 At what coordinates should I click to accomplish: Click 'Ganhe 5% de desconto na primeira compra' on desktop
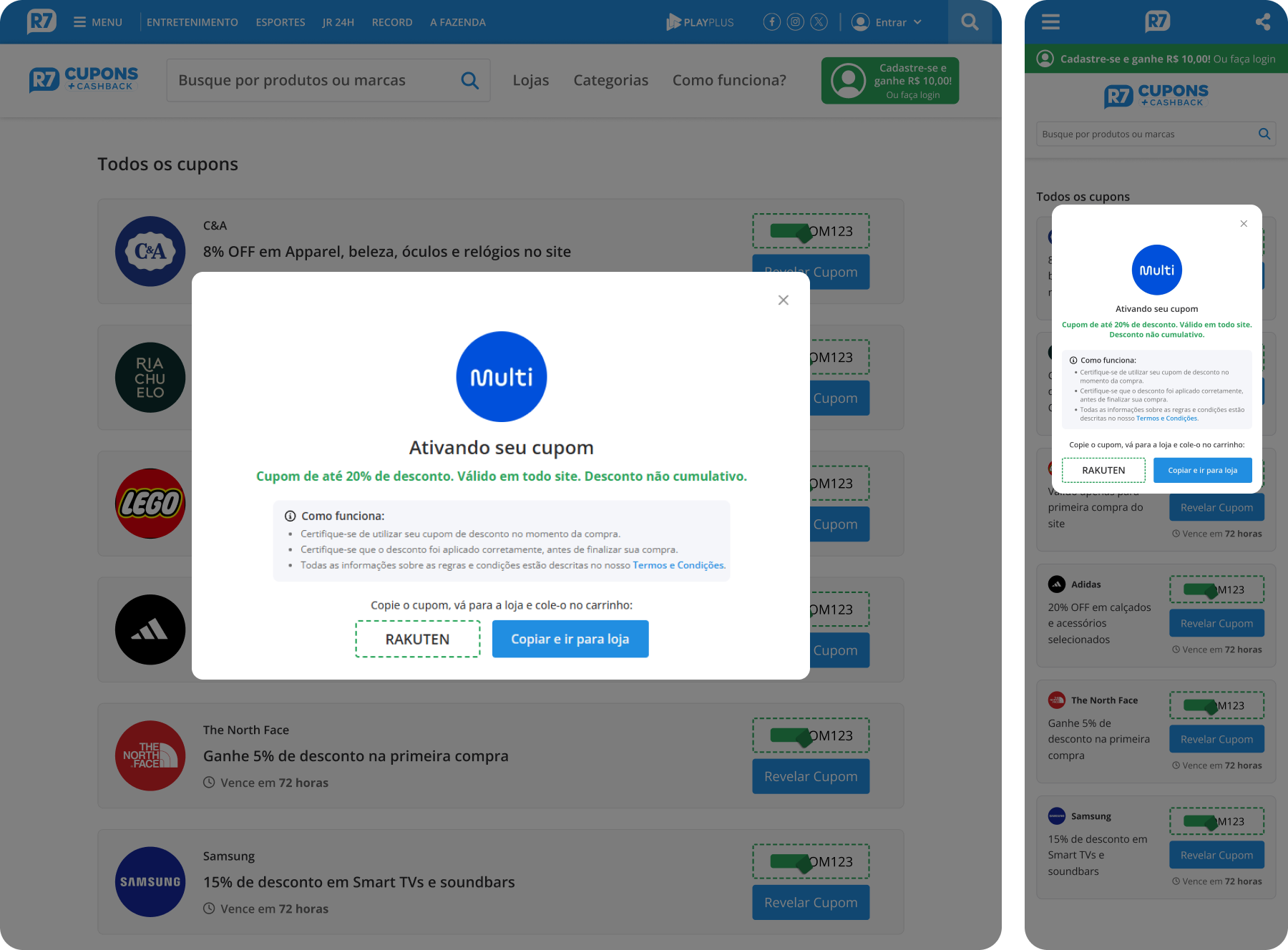pos(356,756)
